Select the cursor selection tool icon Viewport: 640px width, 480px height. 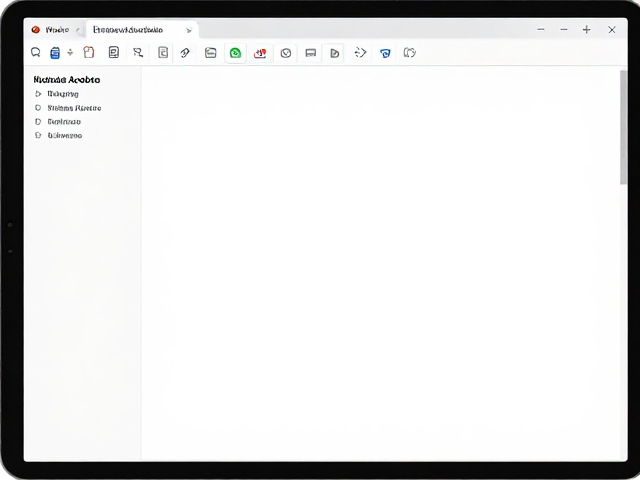(x=138, y=52)
